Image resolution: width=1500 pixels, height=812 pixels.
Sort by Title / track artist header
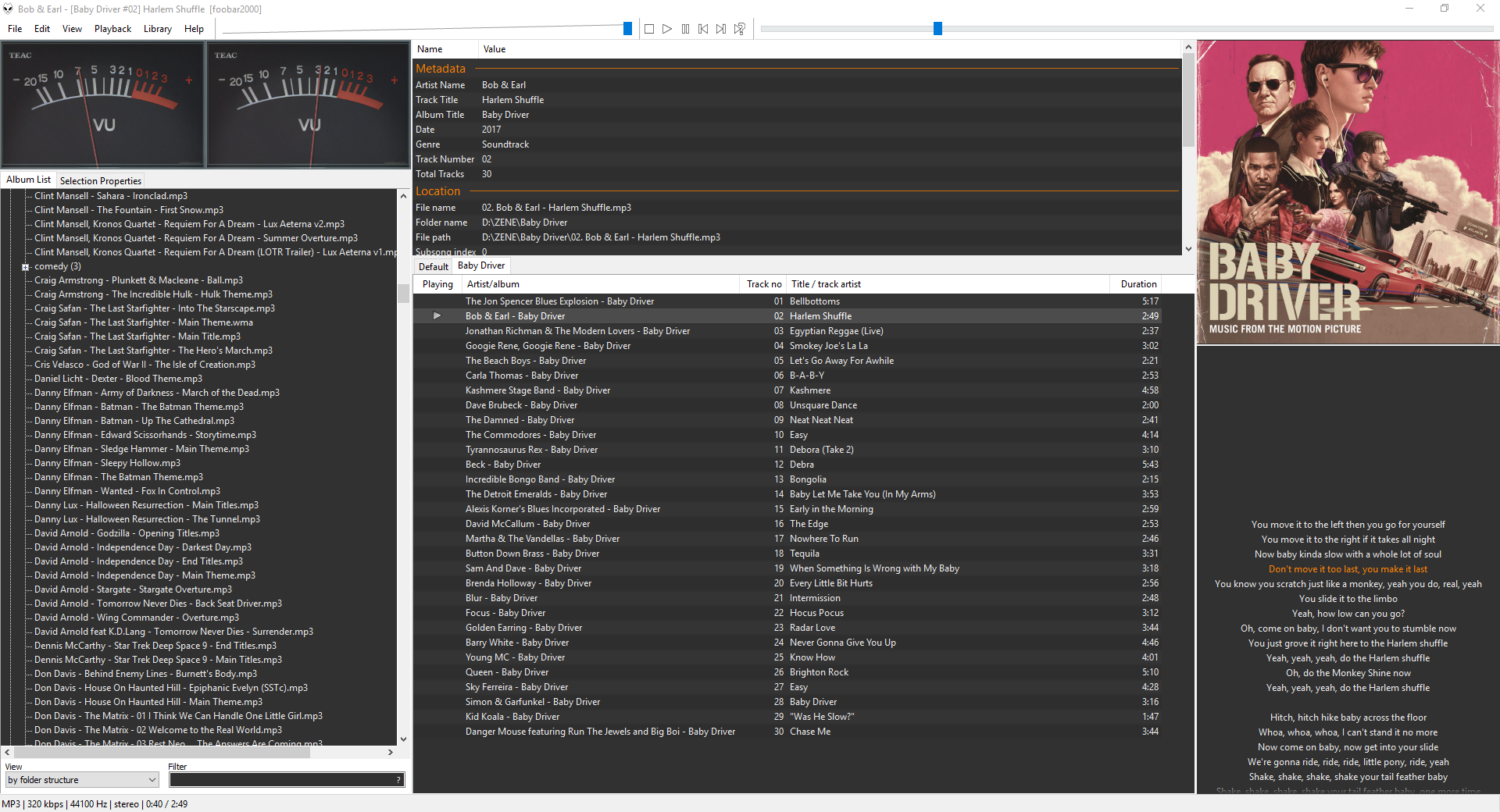[x=948, y=284]
